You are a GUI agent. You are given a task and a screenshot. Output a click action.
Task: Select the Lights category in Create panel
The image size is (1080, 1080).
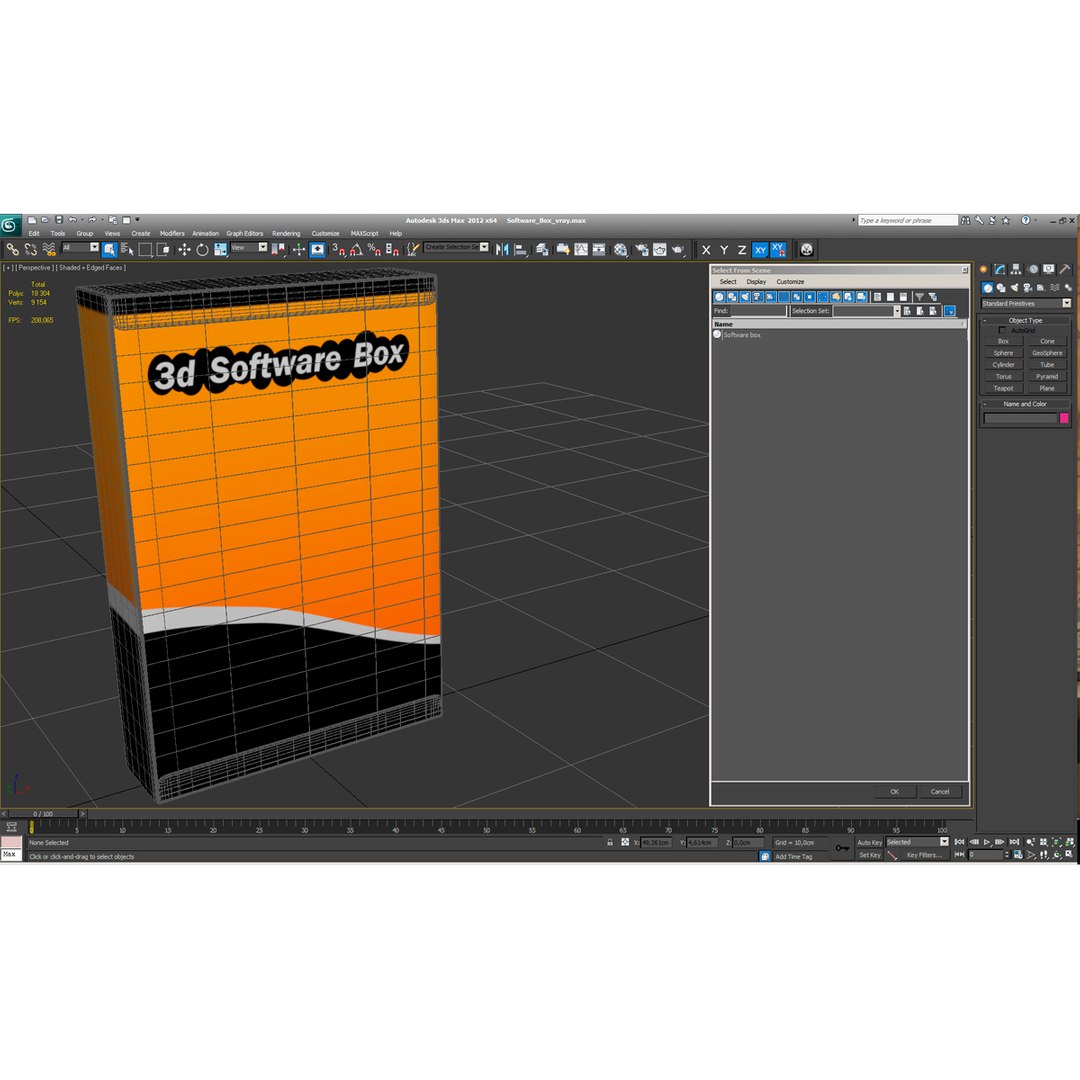click(x=1015, y=288)
